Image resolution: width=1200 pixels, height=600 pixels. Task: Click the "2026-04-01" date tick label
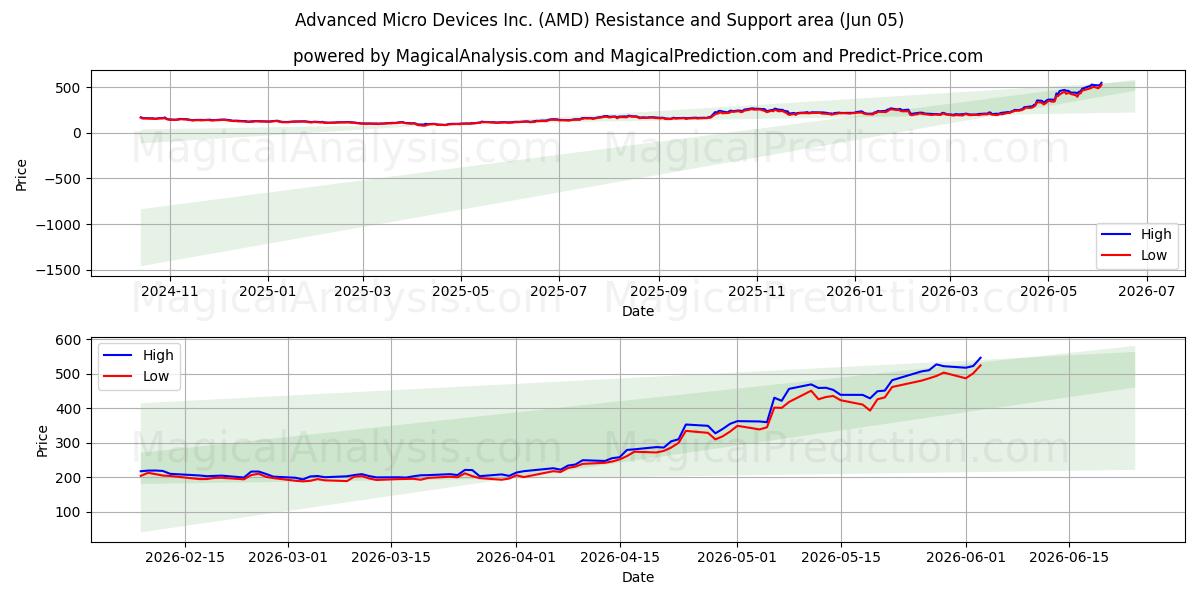(516, 557)
